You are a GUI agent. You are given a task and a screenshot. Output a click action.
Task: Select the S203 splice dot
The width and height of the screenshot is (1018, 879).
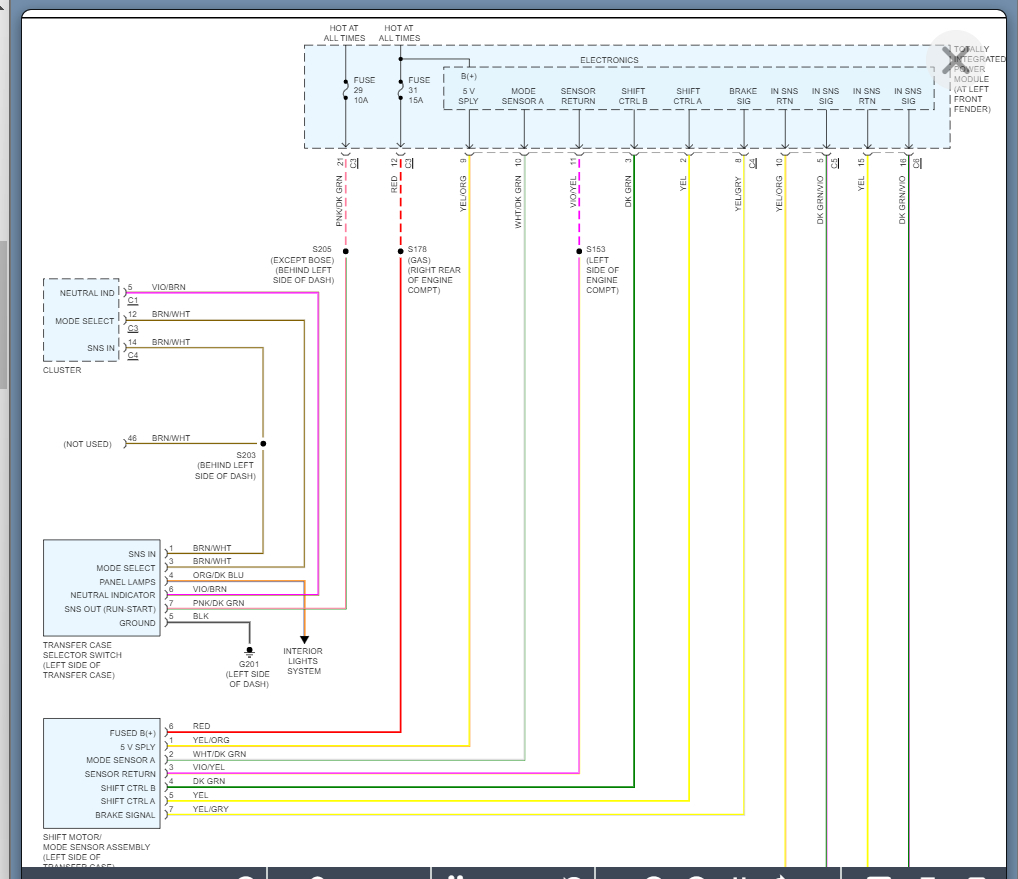[x=263, y=443]
